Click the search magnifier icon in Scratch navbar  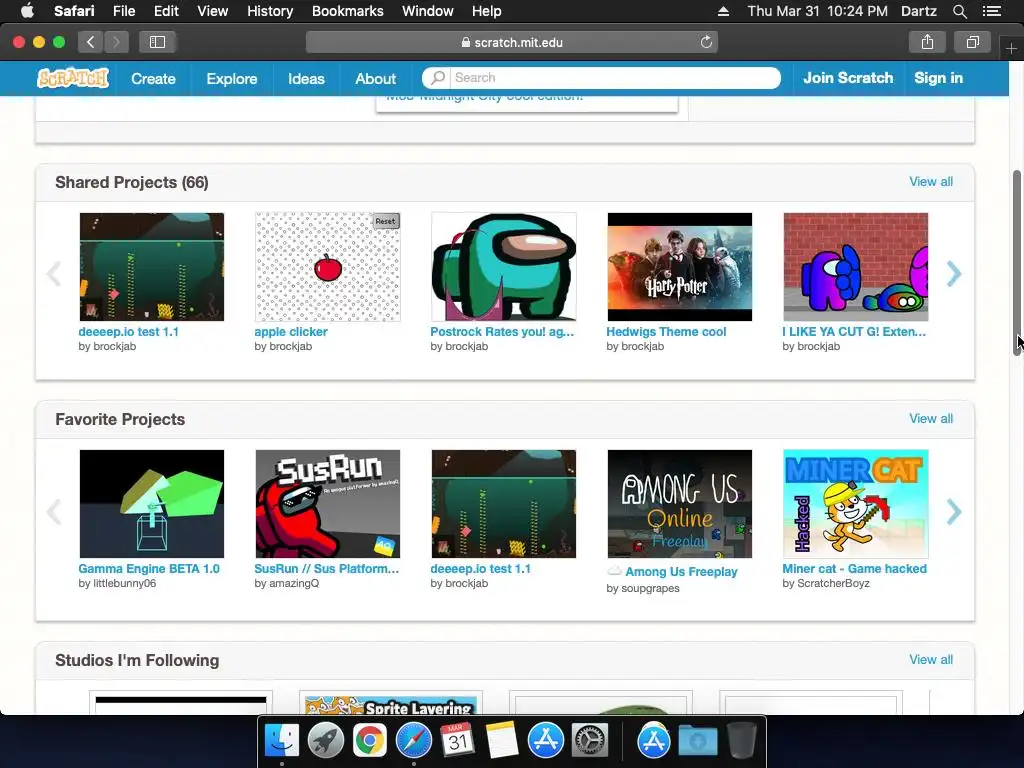tap(438, 78)
